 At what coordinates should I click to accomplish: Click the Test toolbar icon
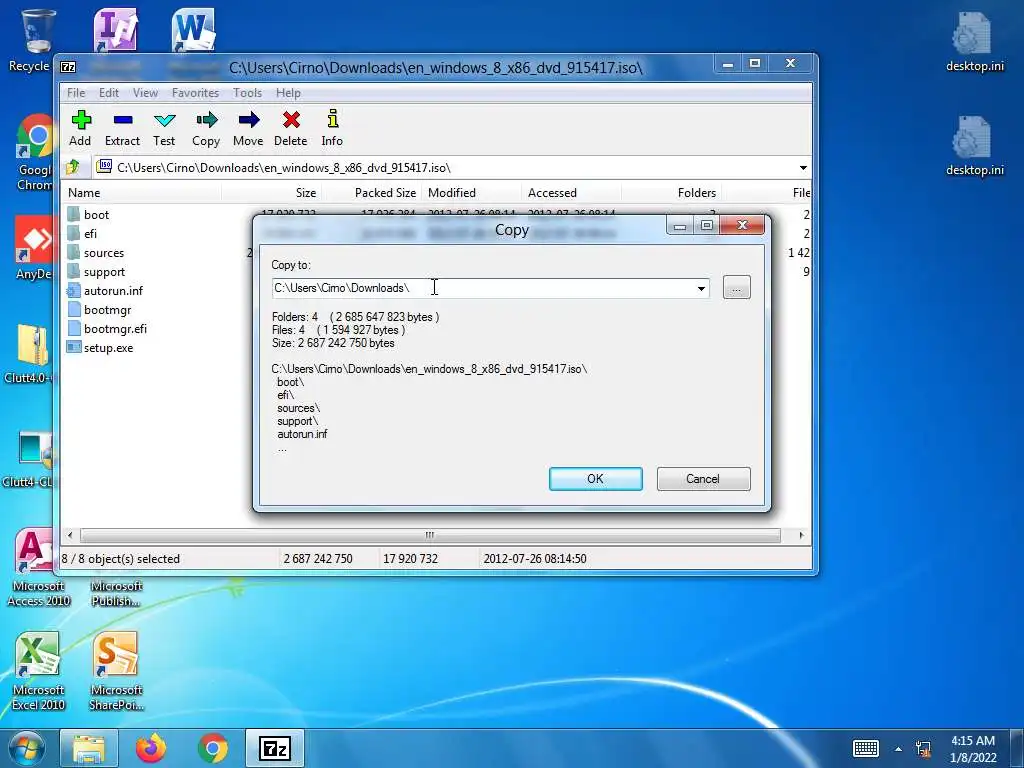[x=165, y=120]
